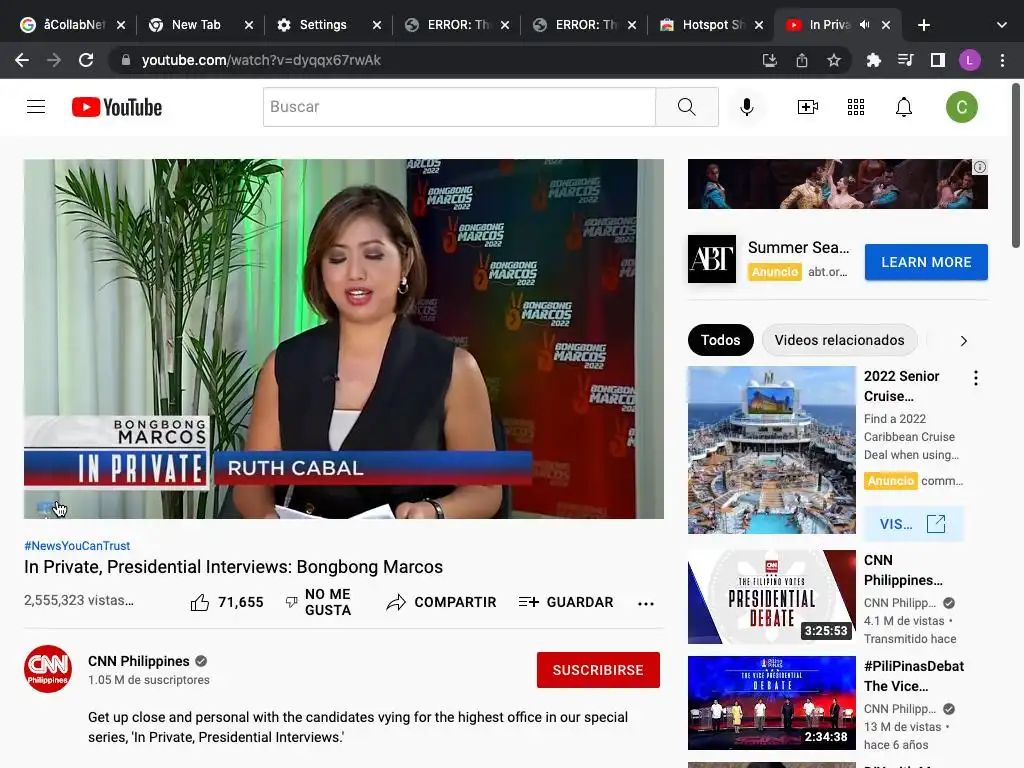Viewport: 1024px width, 768px height.
Task: Like the video with thumbs-up icon
Action: click(200, 602)
